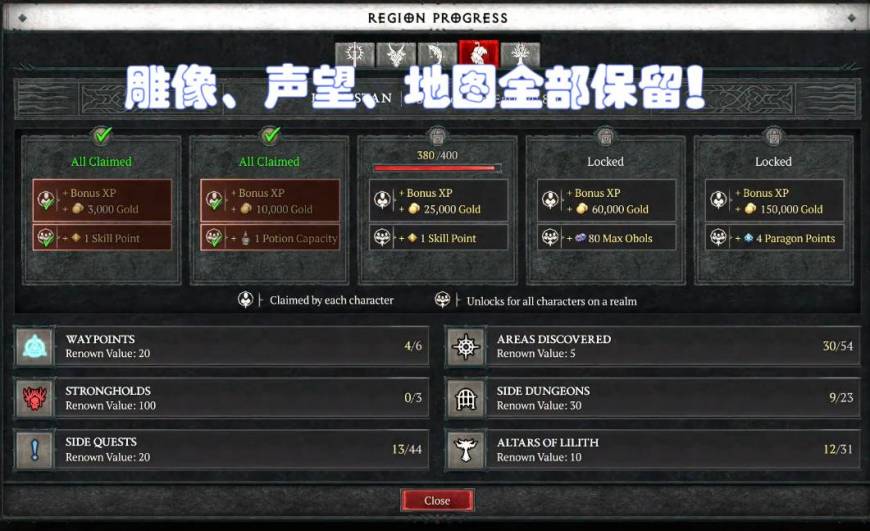The height and width of the screenshot is (531, 870).
Task: Click the Close button
Action: pyautogui.click(x=437, y=500)
